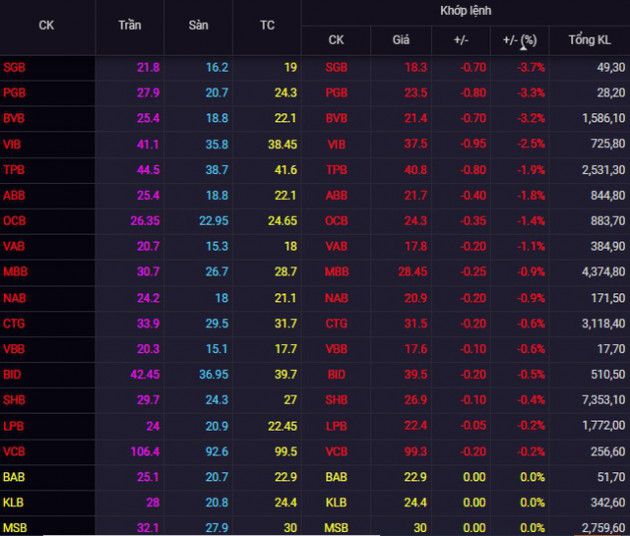Select VCB in the left CK column

[x=14, y=452]
